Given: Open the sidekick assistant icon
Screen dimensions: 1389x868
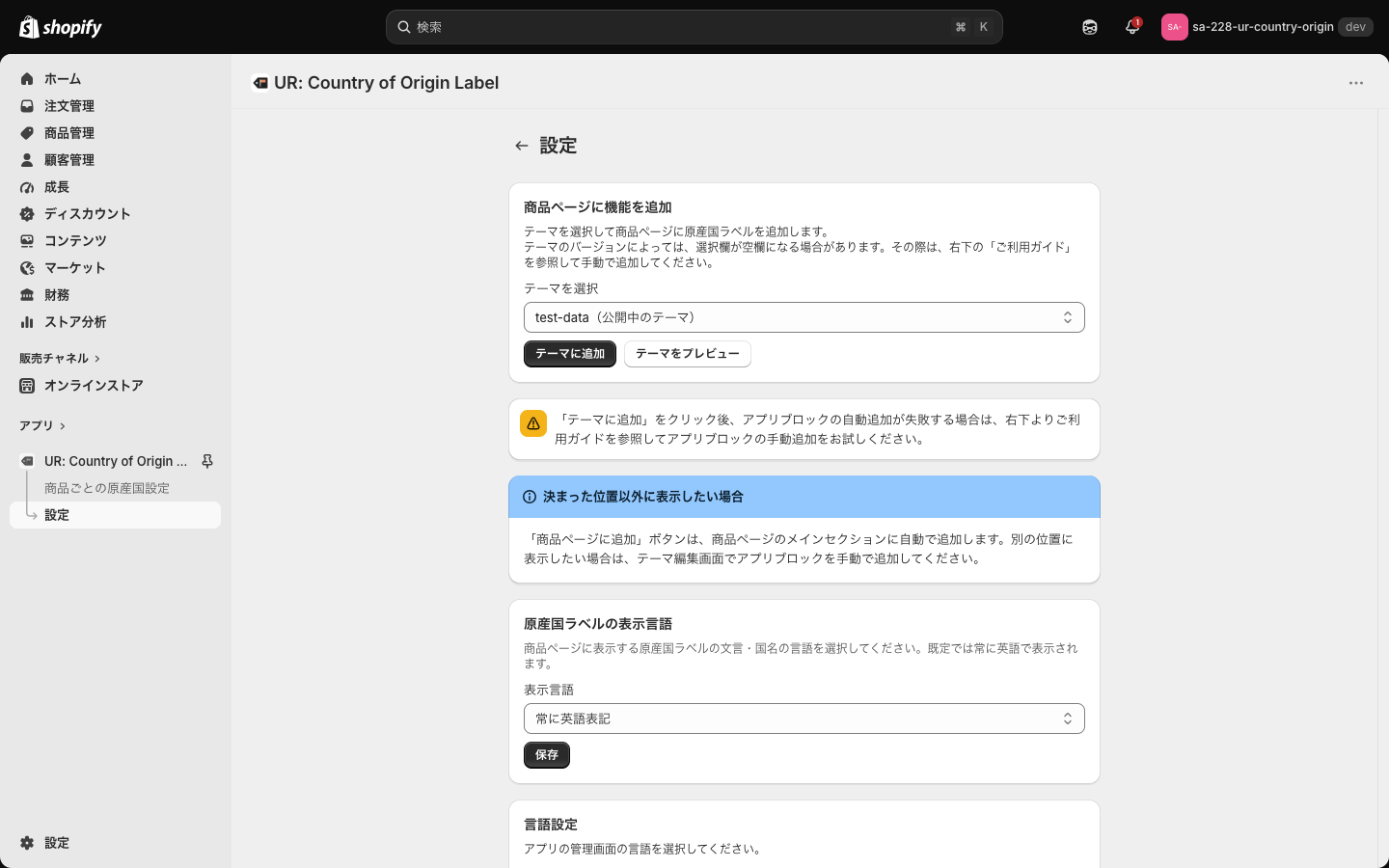Looking at the screenshot, I should (x=1090, y=27).
